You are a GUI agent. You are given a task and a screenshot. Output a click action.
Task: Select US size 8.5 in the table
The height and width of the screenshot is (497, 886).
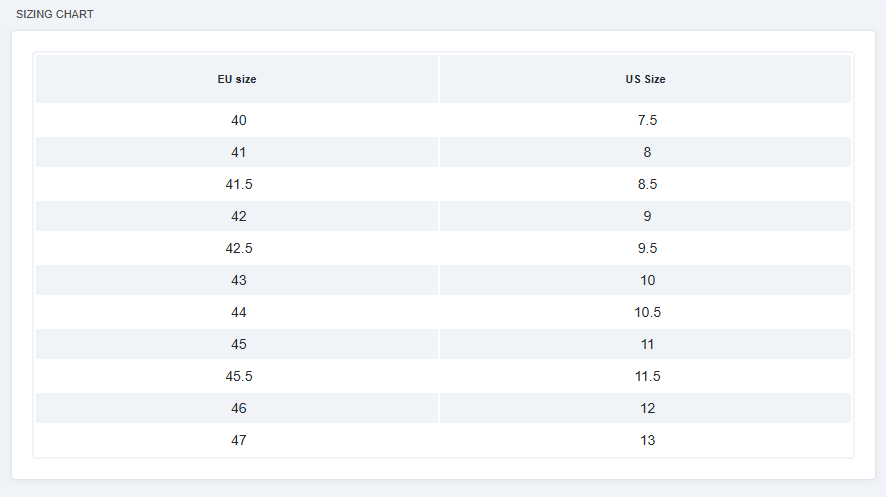coord(647,184)
